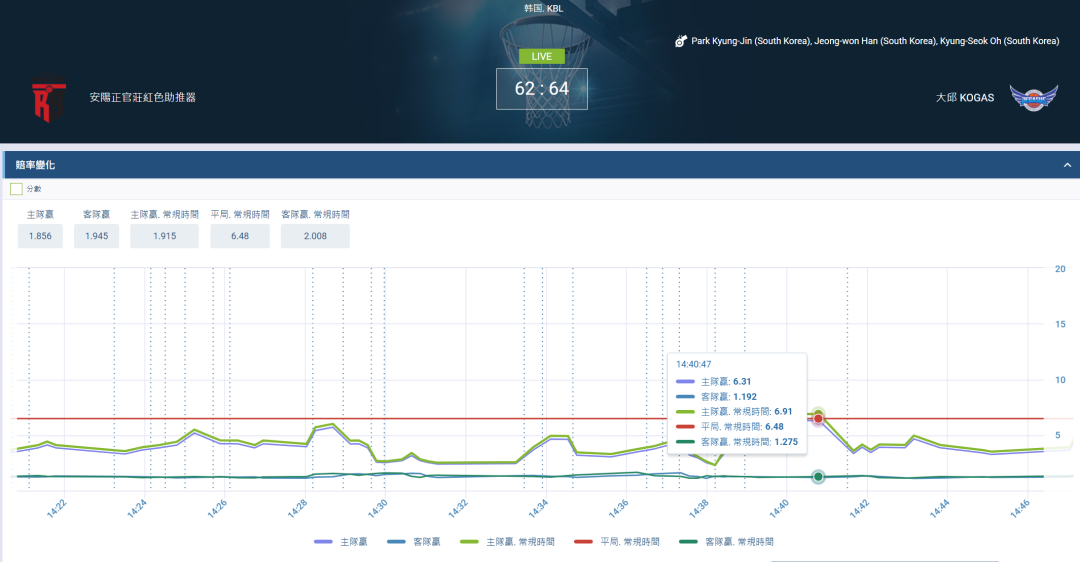The height and width of the screenshot is (562, 1080).
Task: Toggle 主隊贏 series in chart legend
Action: pyautogui.click(x=340, y=542)
